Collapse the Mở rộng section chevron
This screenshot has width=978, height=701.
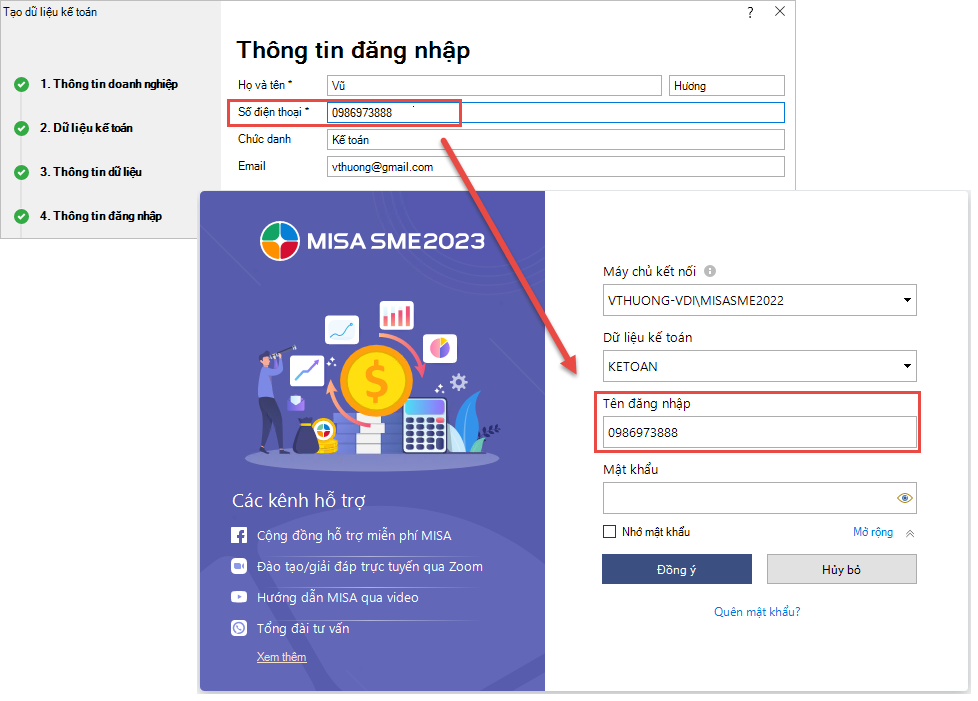(909, 533)
